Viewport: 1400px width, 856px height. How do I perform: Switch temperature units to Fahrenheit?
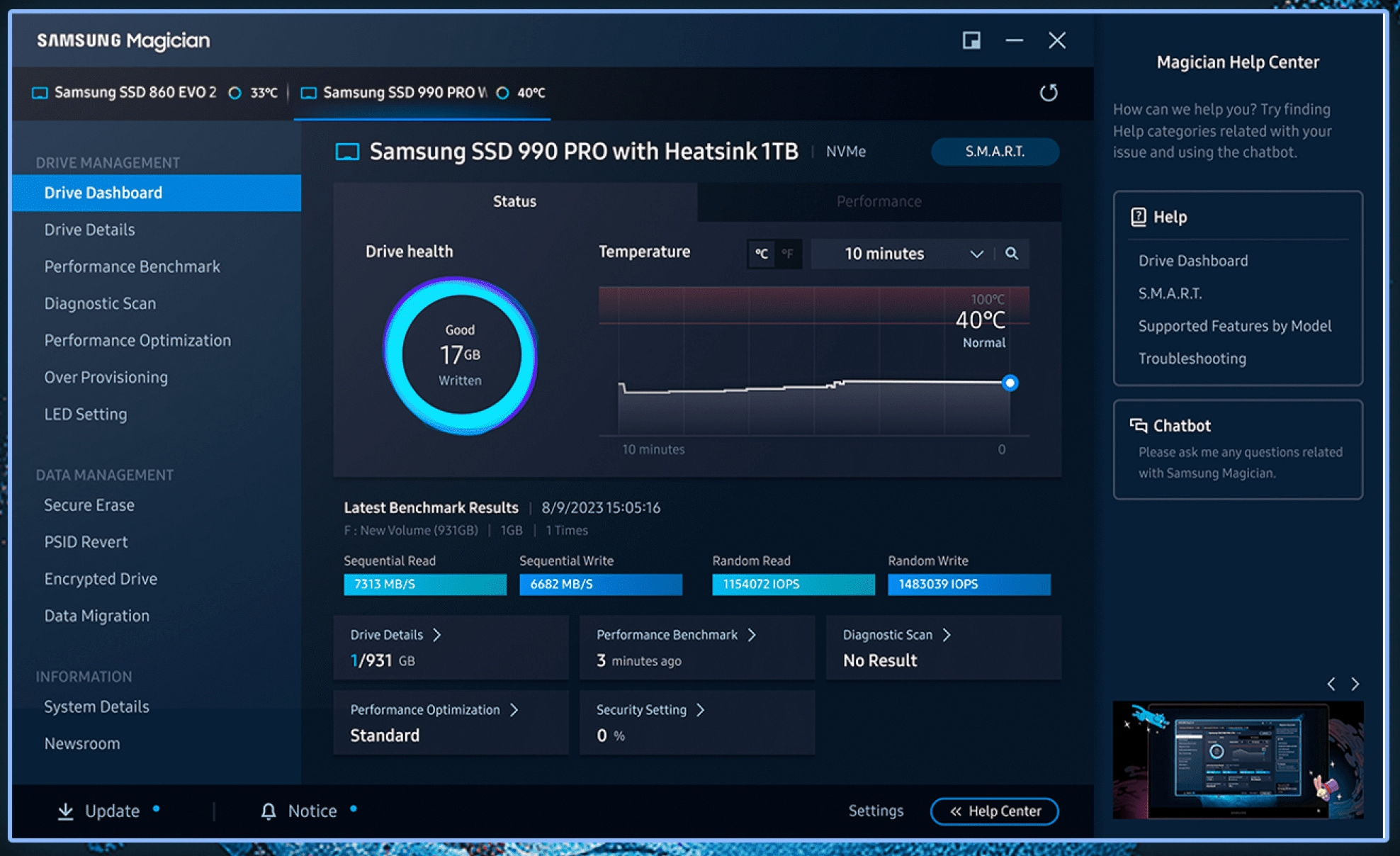tap(788, 254)
